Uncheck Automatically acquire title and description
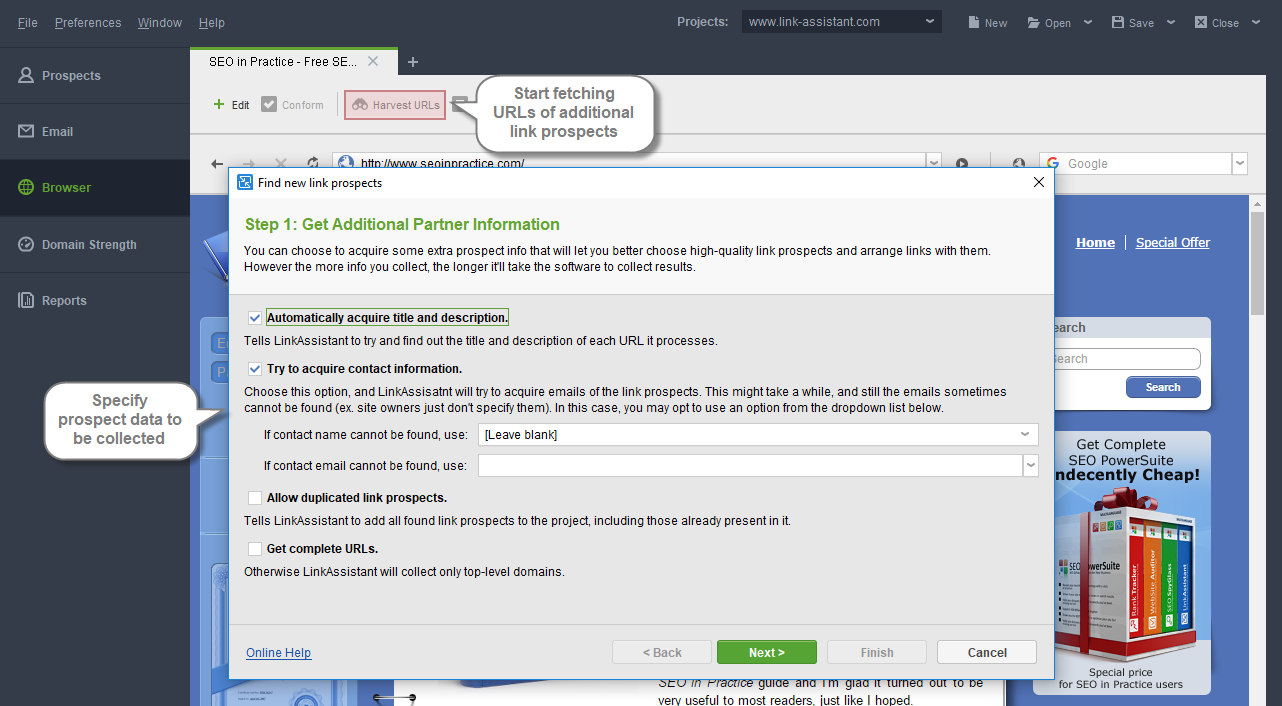1282x706 pixels. [255, 318]
